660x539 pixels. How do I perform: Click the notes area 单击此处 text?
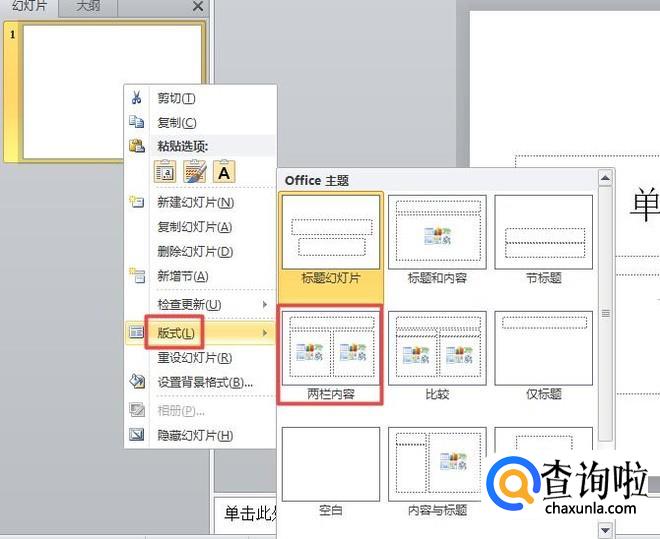coord(251,513)
